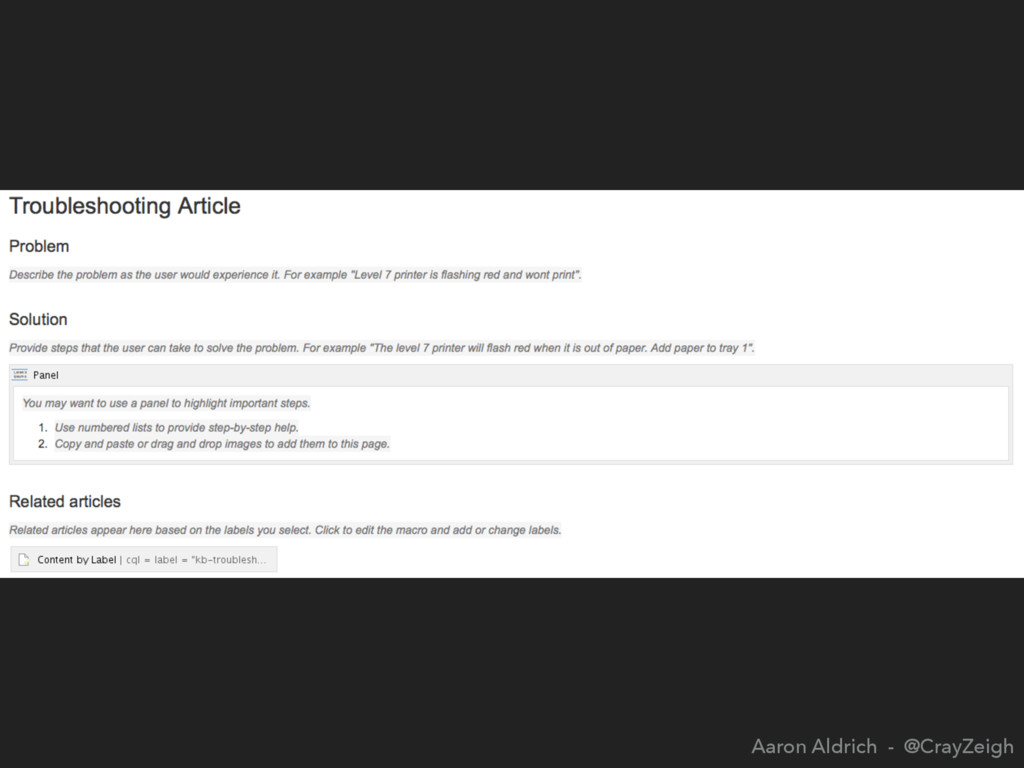Click the Related articles heading
Image resolution: width=1024 pixels, height=768 pixels.
coord(65,502)
